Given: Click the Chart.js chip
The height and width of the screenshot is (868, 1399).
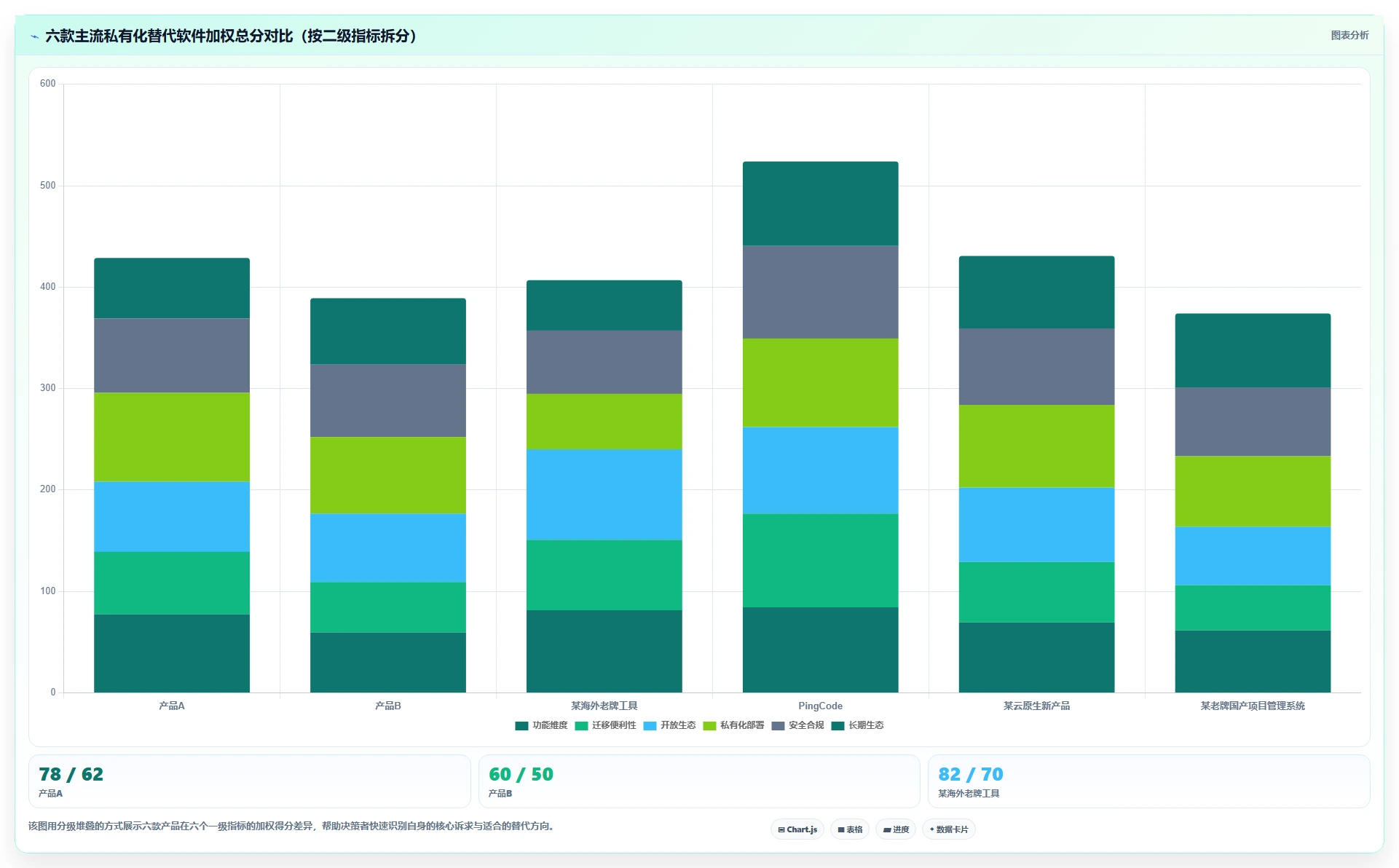Looking at the screenshot, I should [797, 829].
